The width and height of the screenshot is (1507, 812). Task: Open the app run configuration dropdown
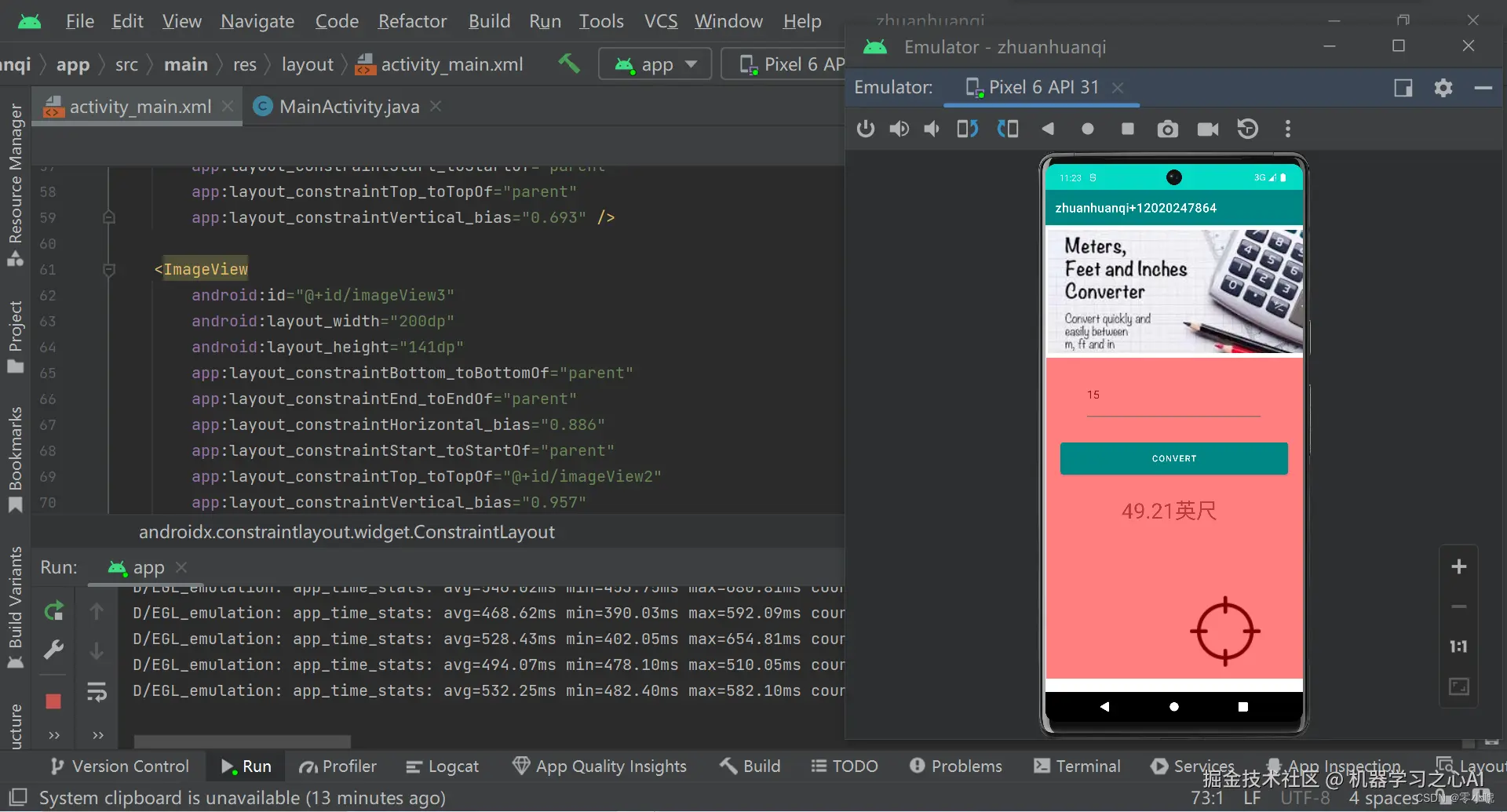pyautogui.click(x=655, y=64)
